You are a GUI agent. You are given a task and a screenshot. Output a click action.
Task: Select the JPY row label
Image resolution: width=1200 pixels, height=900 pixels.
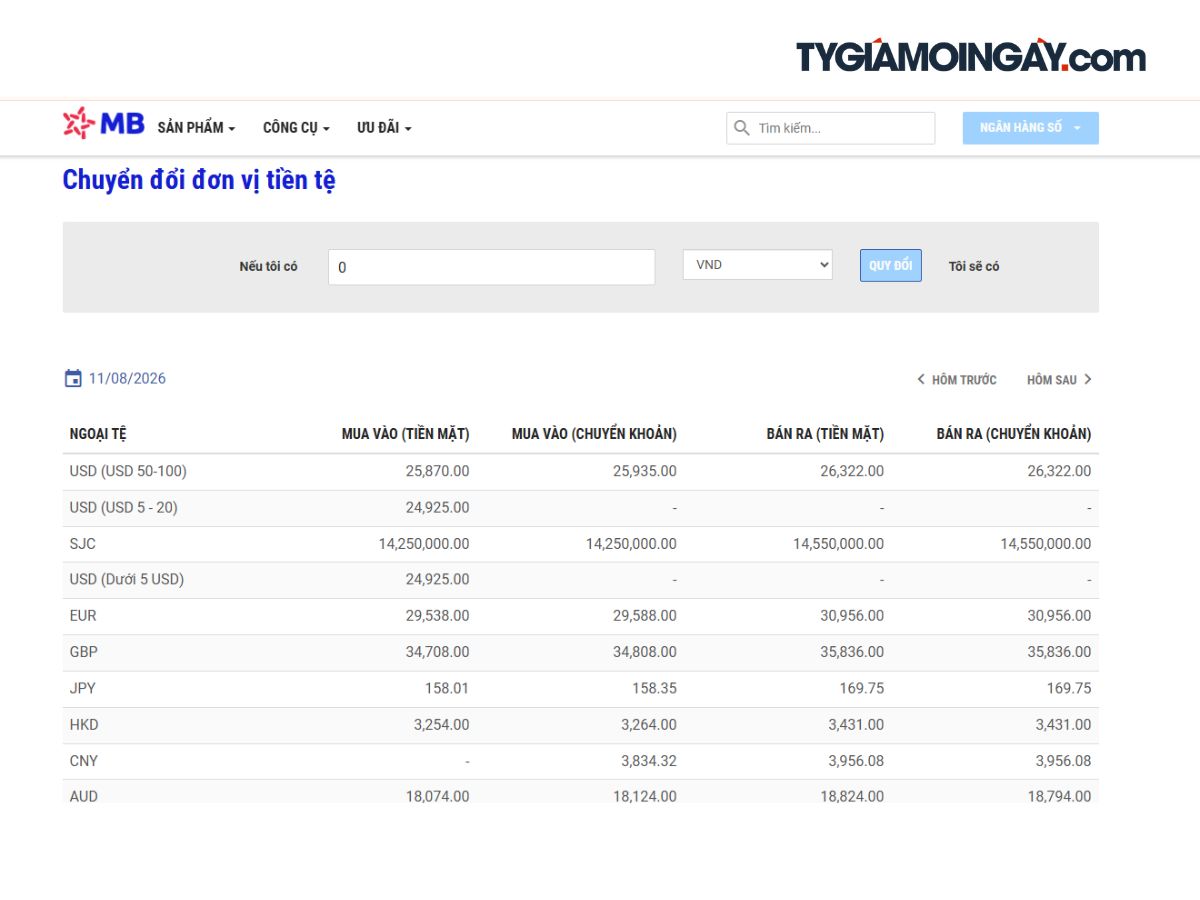(83, 688)
